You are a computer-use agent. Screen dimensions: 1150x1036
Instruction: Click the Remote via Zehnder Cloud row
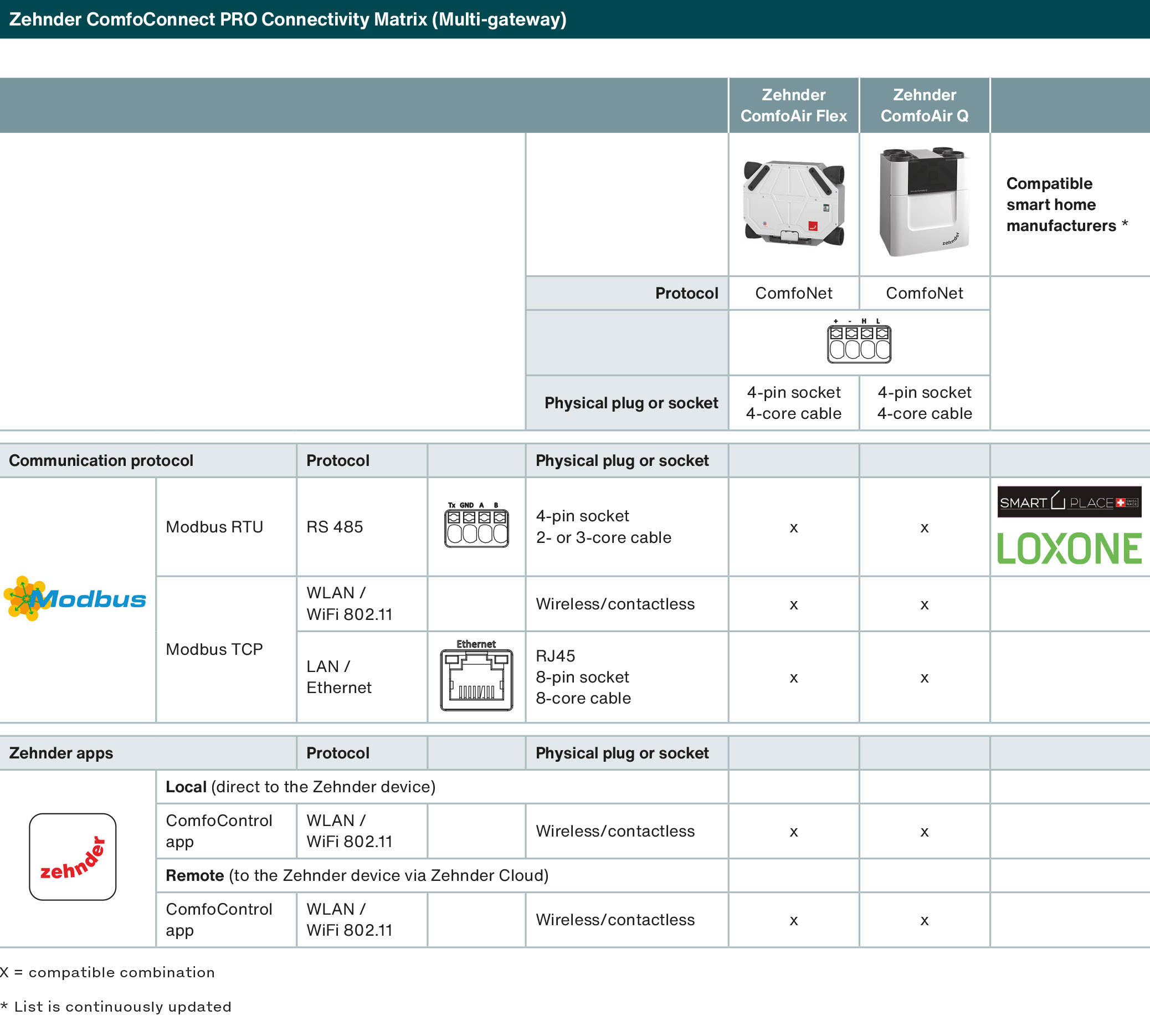point(357,875)
